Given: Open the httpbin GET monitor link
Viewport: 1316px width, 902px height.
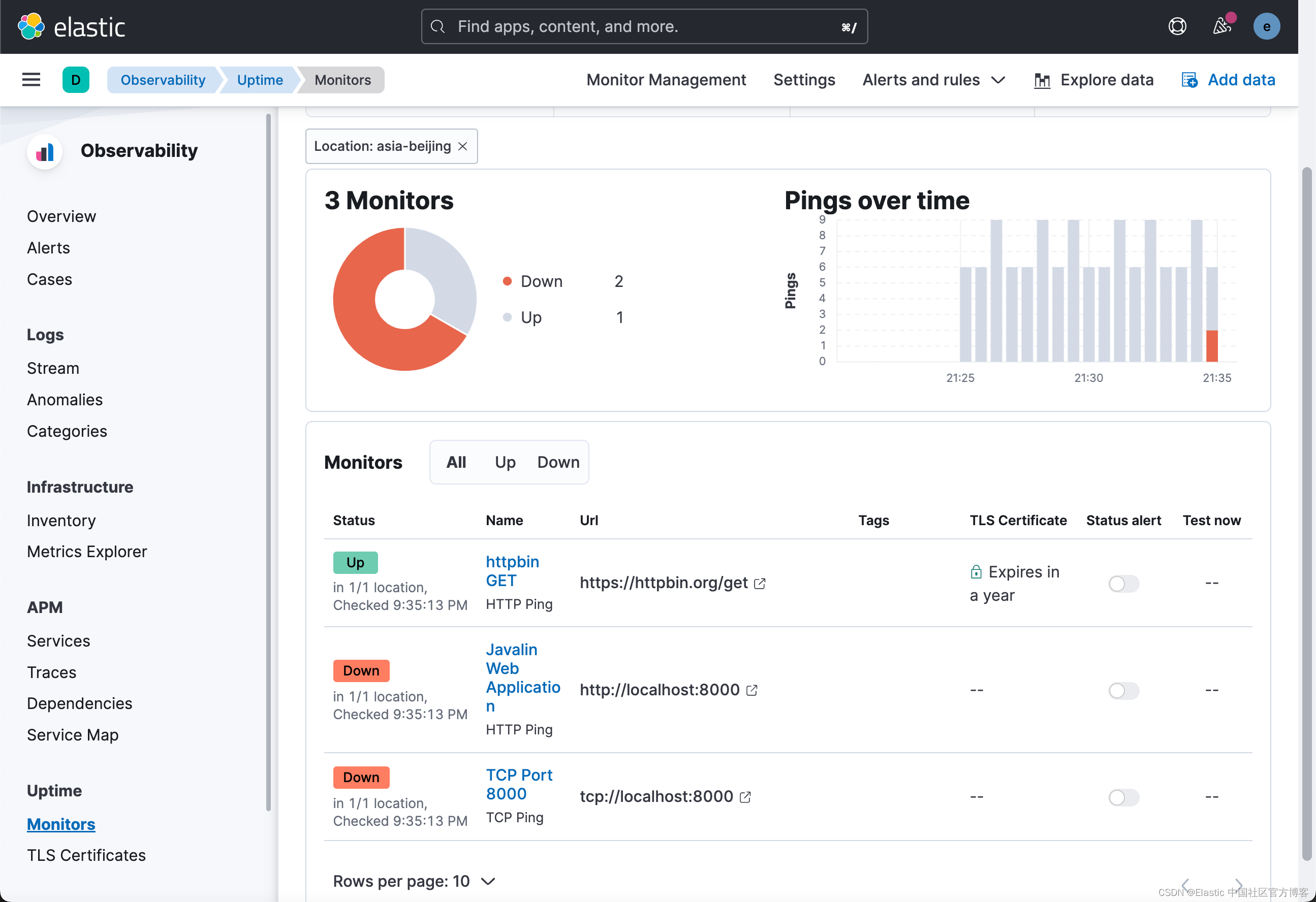Looking at the screenshot, I should click(x=513, y=570).
